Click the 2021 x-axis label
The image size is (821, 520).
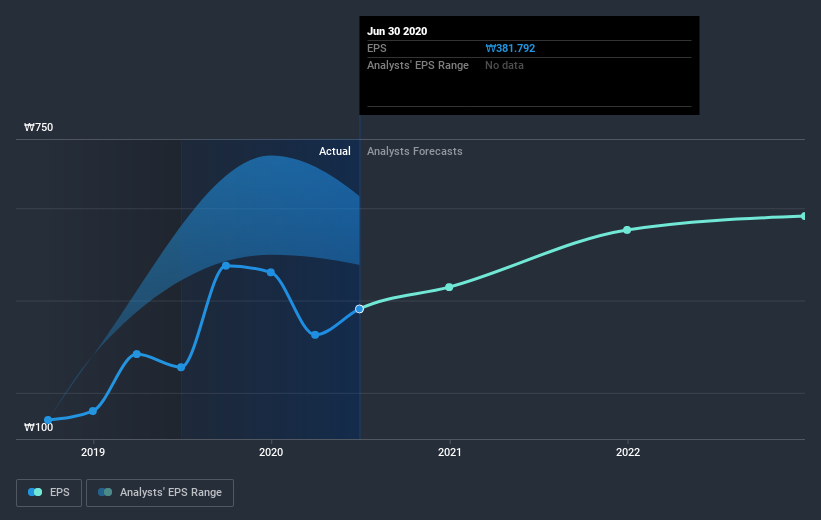449,452
